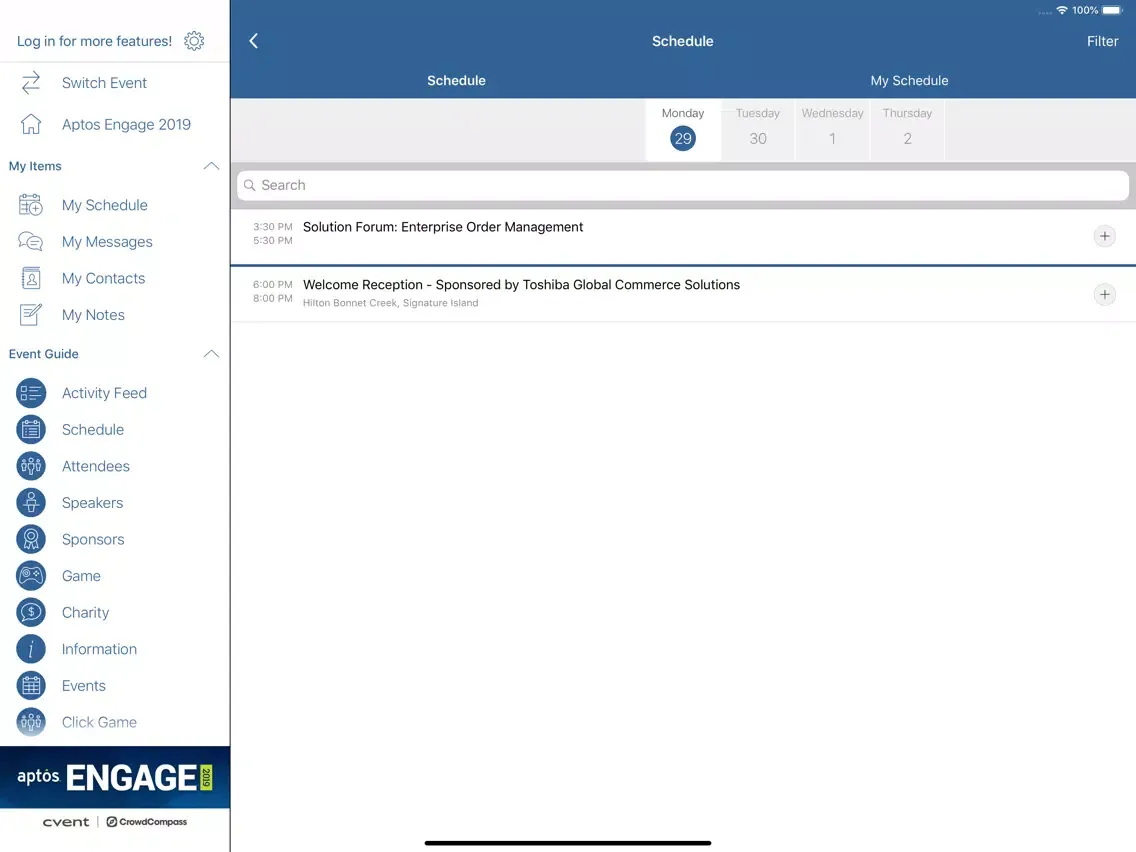Open My Messages label
This screenshot has height=852, width=1136.
tap(107, 242)
